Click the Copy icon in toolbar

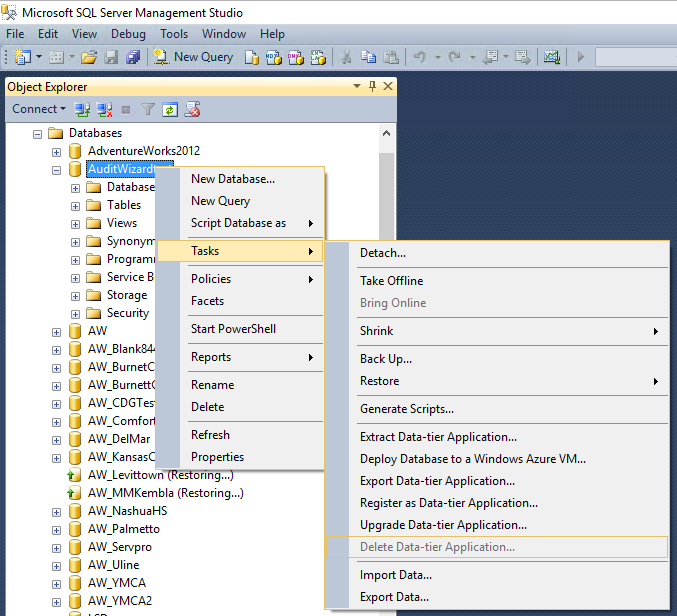point(368,57)
